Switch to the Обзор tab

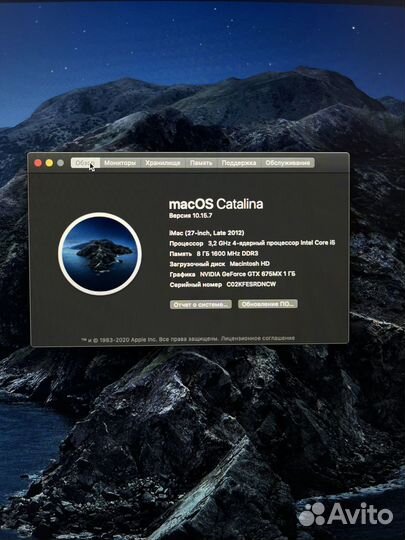click(x=85, y=163)
